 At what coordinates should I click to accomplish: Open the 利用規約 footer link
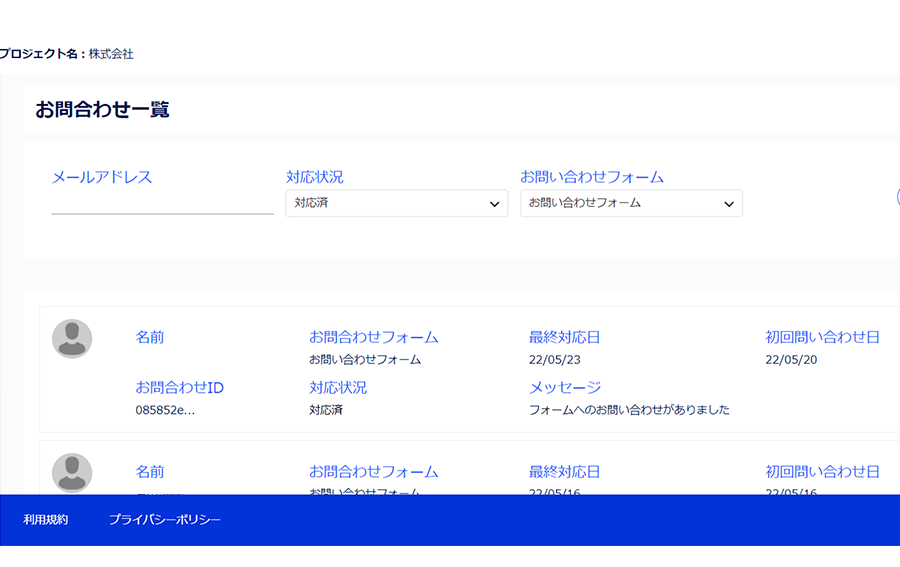pyautogui.click(x=46, y=520)
